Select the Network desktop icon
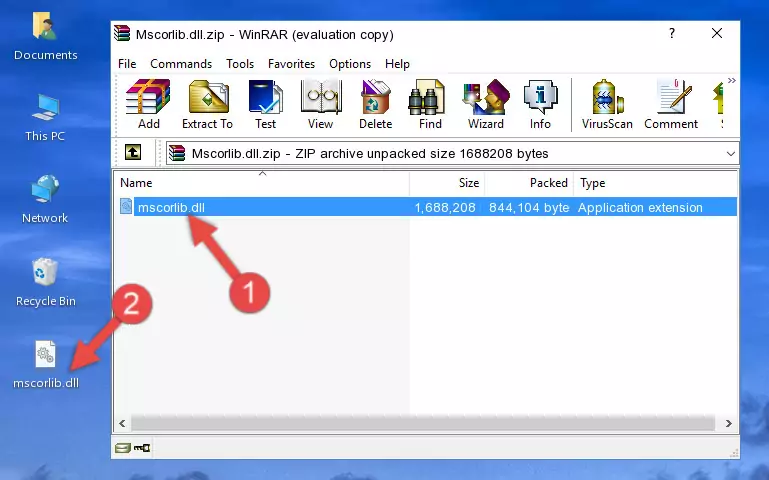 45,200
